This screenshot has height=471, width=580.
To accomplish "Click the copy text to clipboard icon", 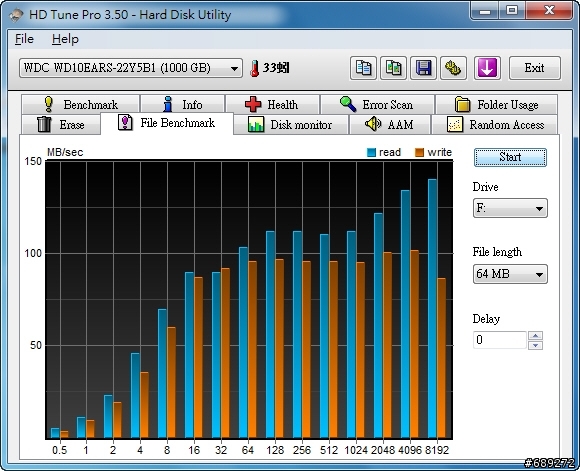I will pos(363,68).
